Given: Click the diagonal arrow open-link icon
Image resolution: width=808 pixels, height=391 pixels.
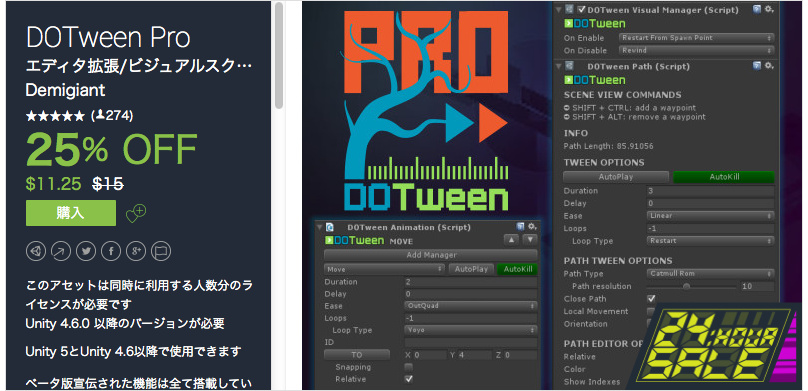Looking at the screenshot, I should [x=61, y=251].
